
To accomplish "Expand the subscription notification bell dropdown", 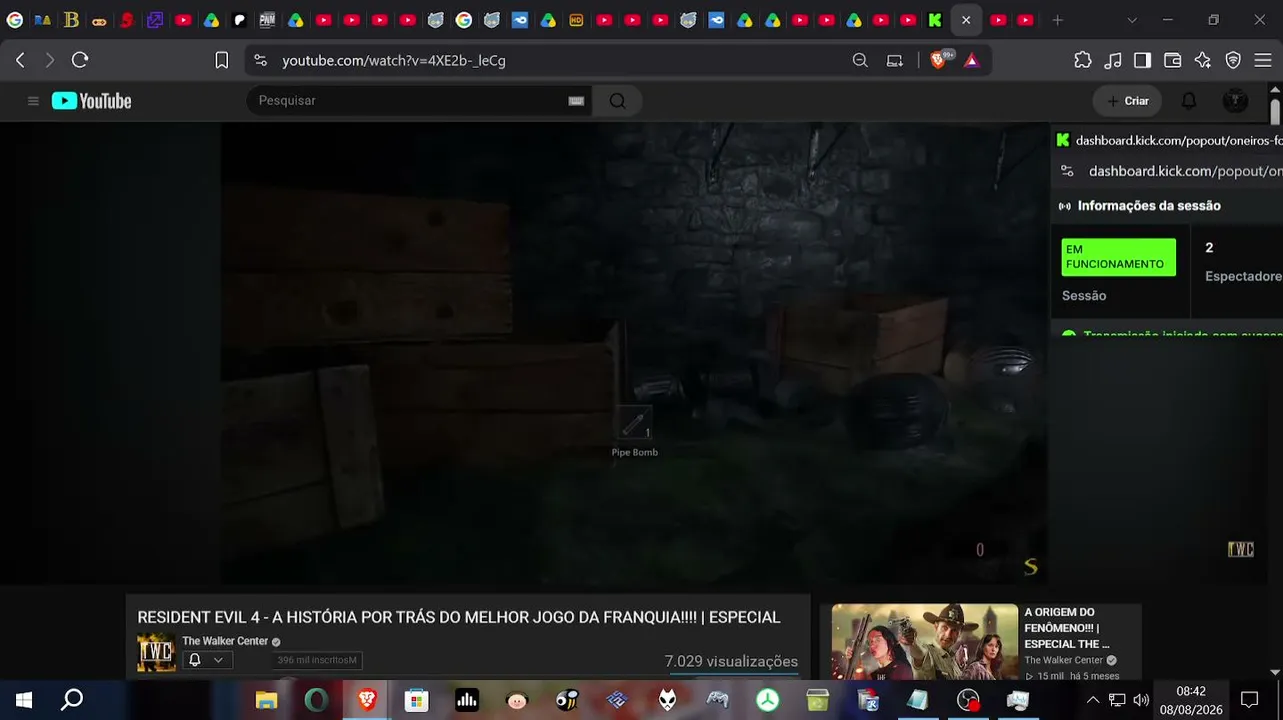I will pyautogui.click(x=207, y=660).
